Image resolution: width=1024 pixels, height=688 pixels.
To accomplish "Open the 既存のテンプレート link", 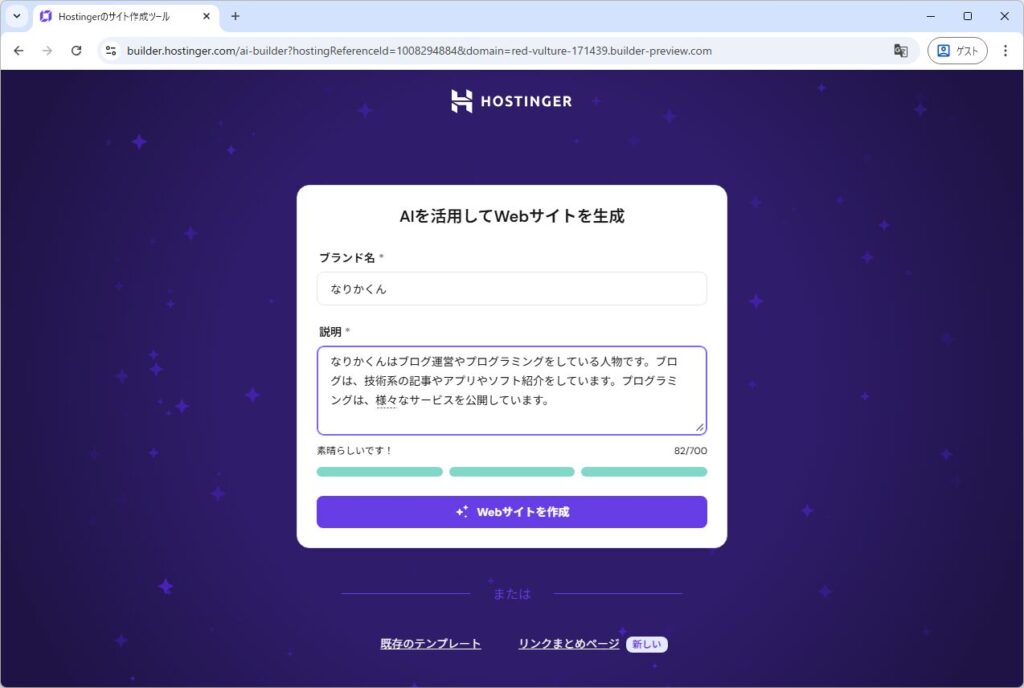I will (x=430, y=644).
